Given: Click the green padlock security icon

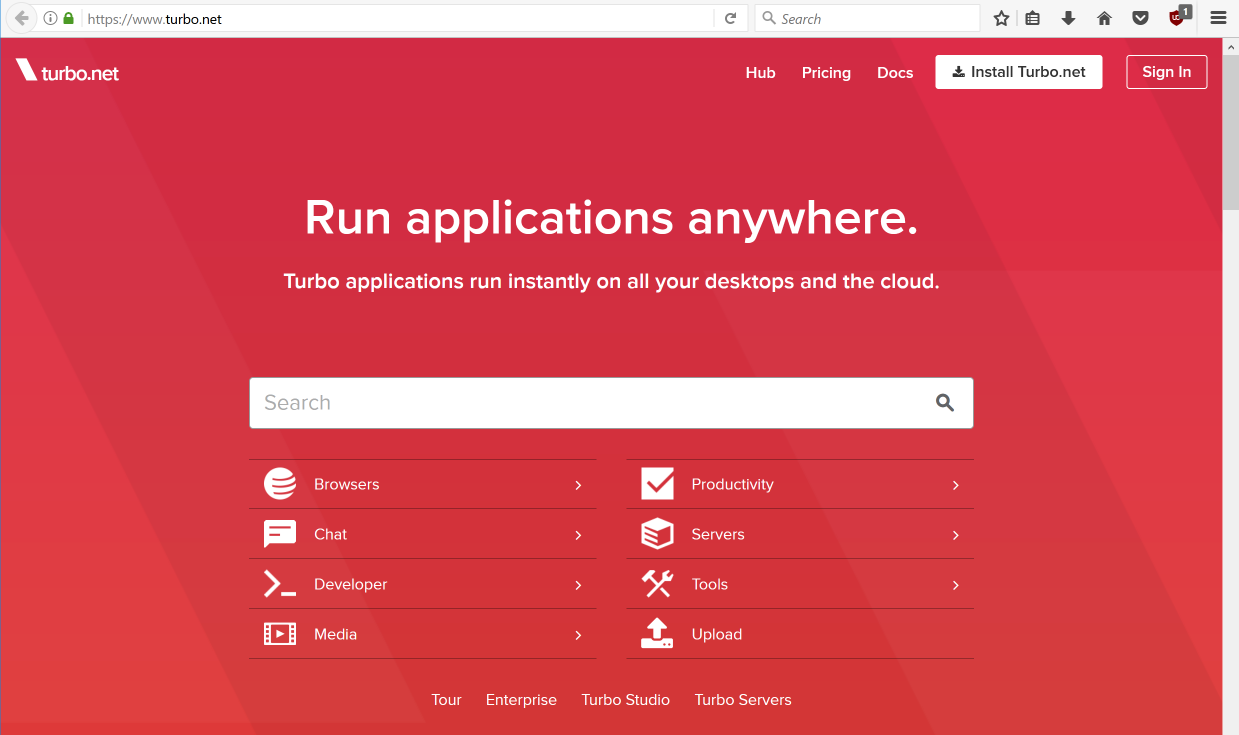Looking at the screenshot, I should 68,18.
